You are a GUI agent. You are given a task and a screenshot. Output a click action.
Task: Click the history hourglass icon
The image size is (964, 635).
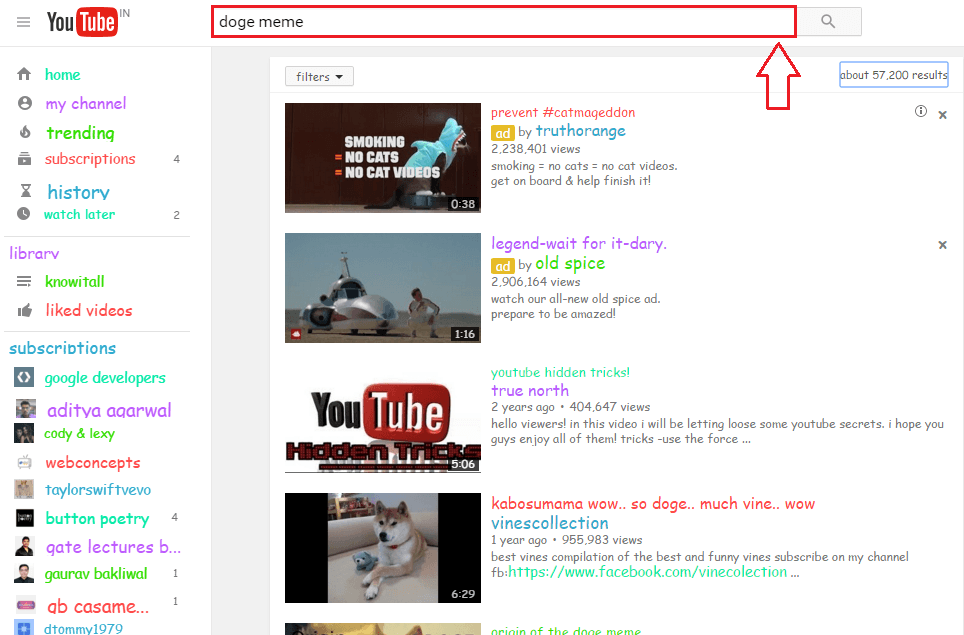tap(26, 191)
